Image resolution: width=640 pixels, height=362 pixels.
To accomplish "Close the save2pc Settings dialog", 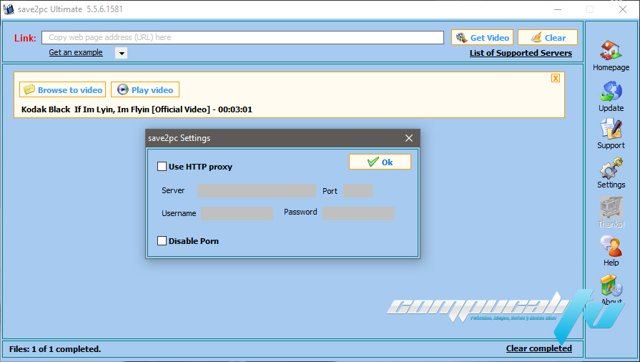I will pyautogui.click(x=409, y=138).
